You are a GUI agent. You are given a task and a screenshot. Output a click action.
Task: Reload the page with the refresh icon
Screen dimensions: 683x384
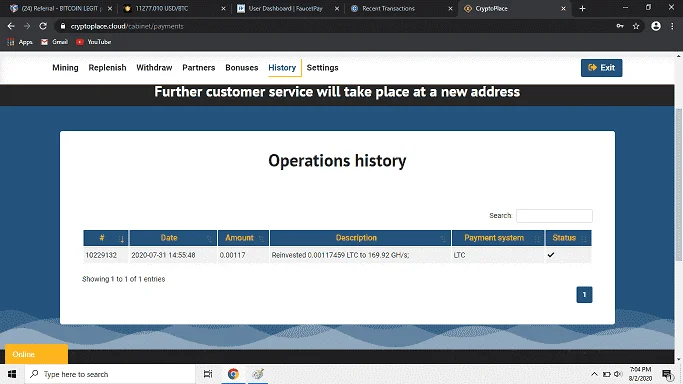43,26
